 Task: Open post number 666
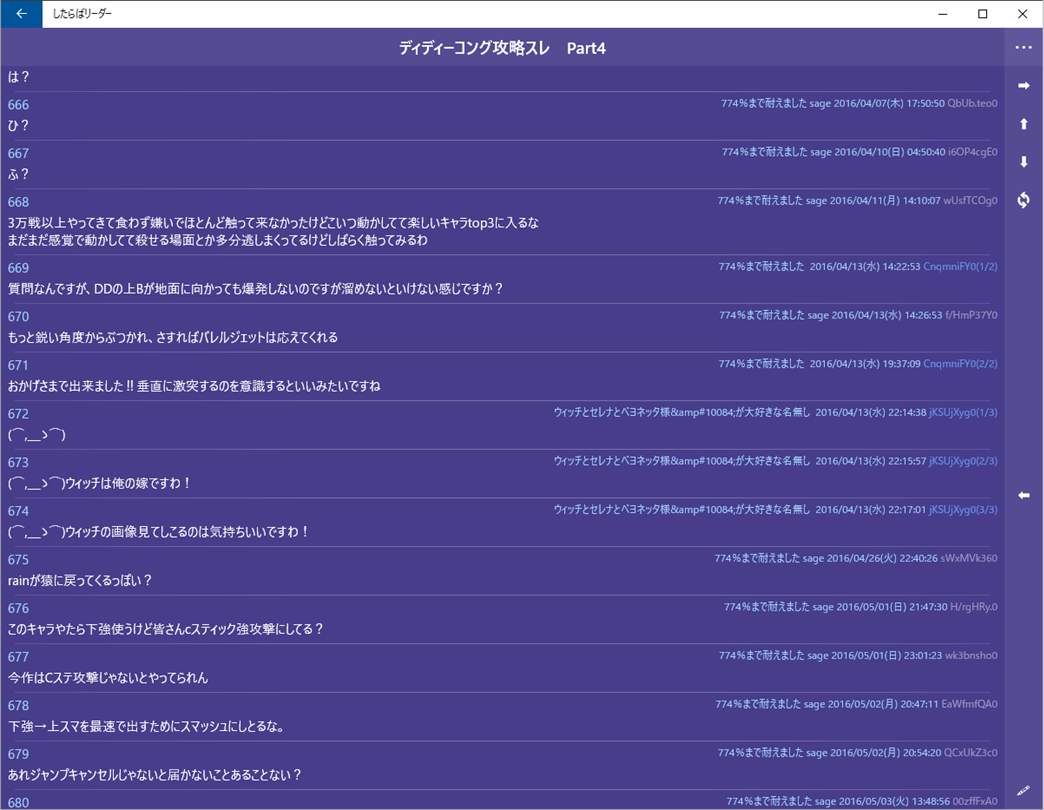pyautogui.click(x=18, y=105)
